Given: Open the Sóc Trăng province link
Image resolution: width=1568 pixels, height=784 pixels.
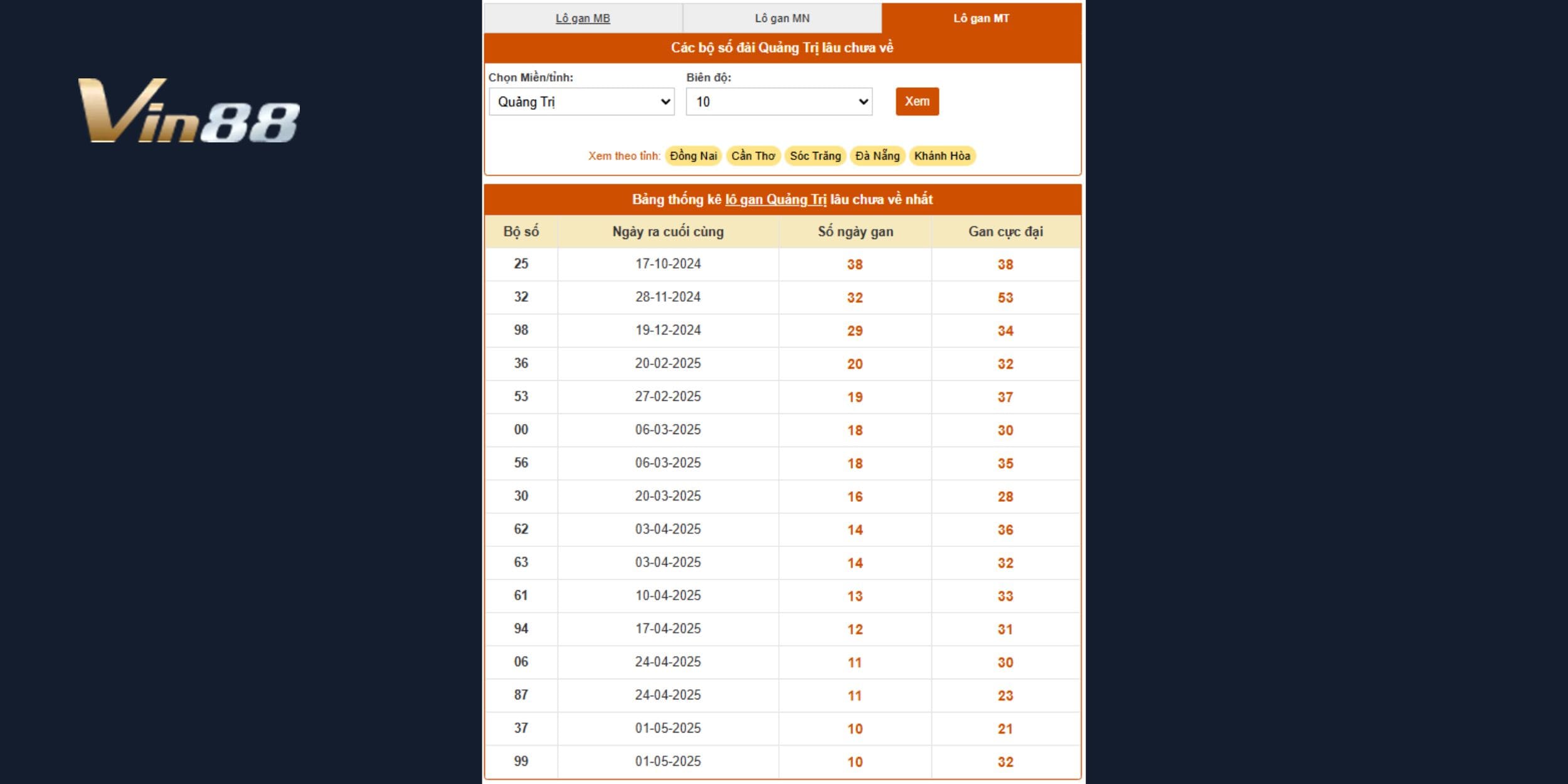Looking at the screenshot, I should 815,156.
